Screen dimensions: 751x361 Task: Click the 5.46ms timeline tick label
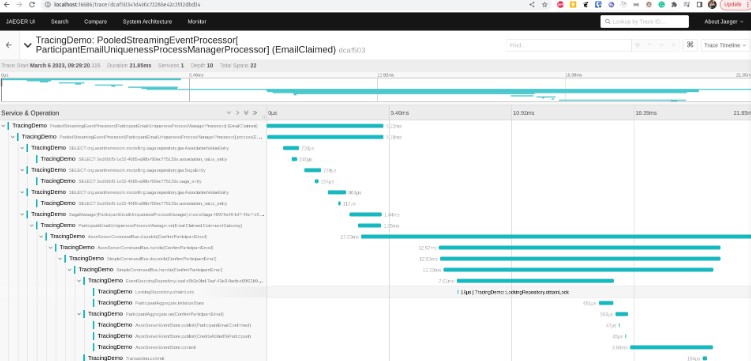coord(400,113)
